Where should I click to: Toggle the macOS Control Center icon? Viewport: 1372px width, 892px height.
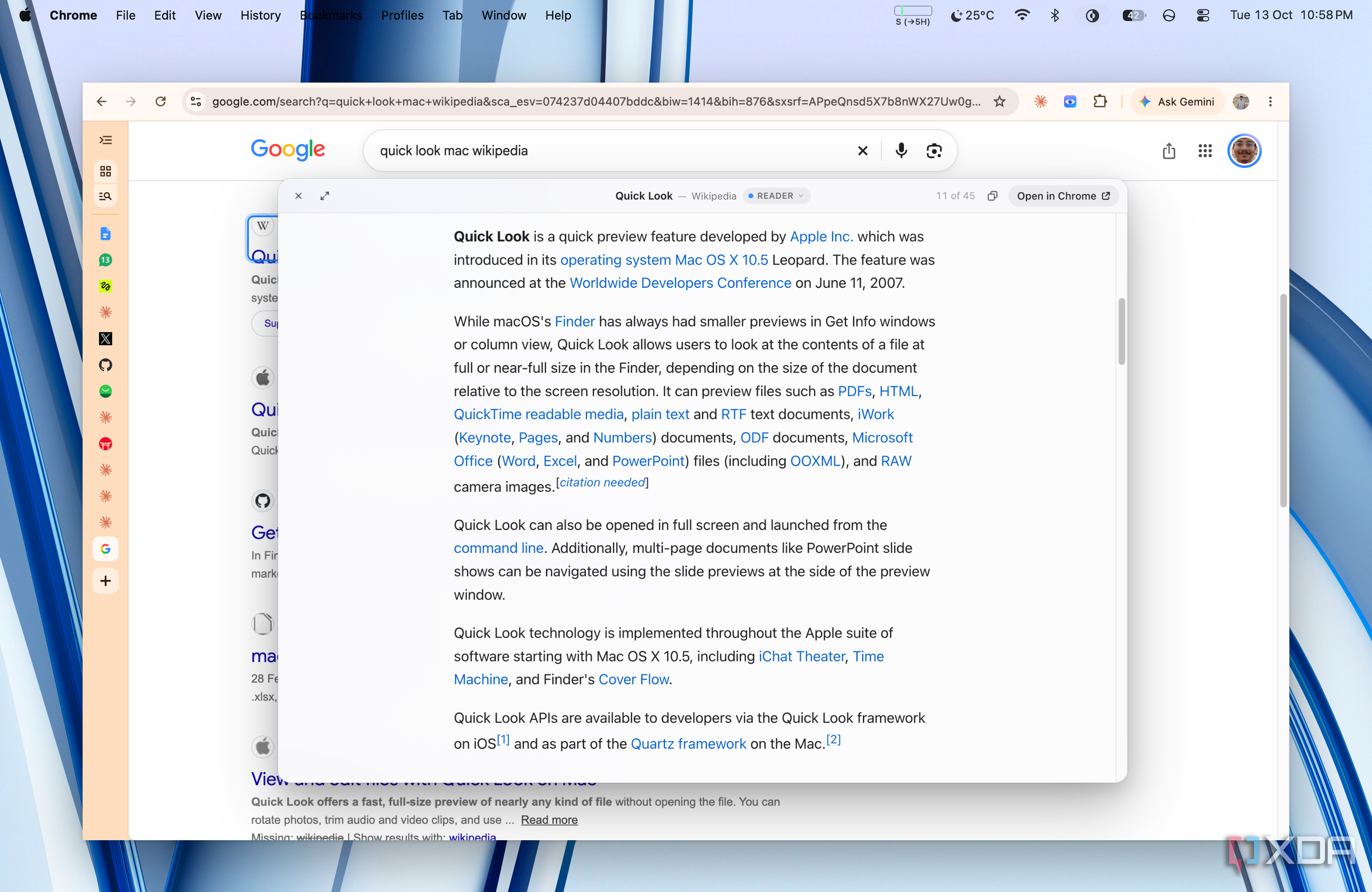pos(1203,15)
